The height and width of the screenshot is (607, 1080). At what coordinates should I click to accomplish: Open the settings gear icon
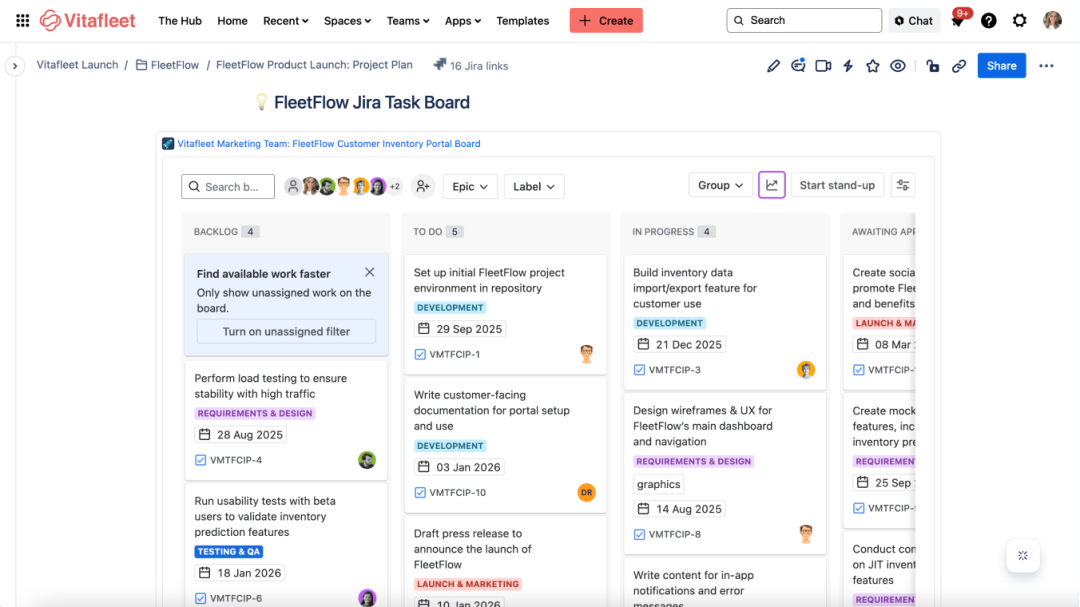[x=1019, y=21]
